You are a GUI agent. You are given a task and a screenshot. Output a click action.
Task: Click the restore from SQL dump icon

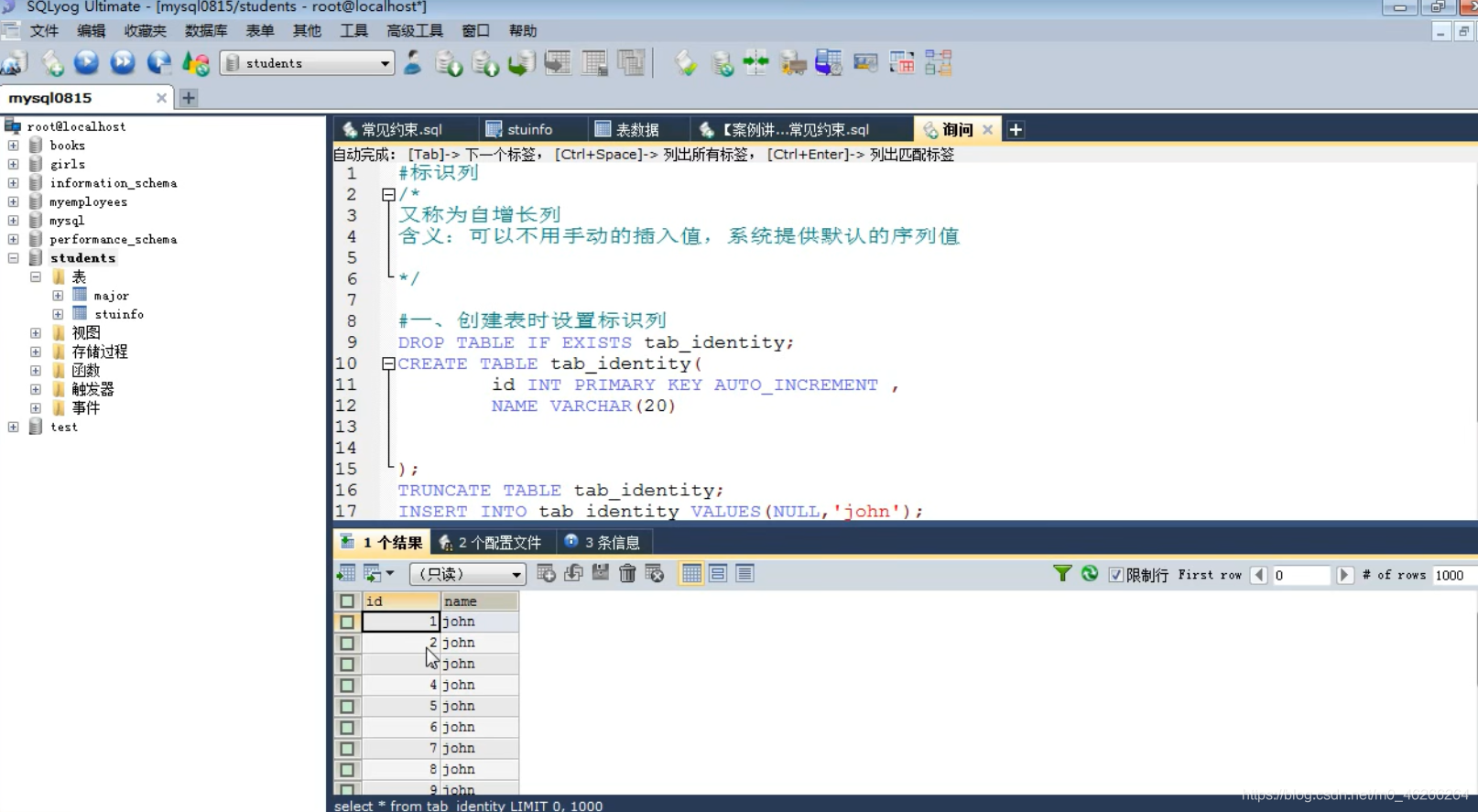(x=522, y=63)
